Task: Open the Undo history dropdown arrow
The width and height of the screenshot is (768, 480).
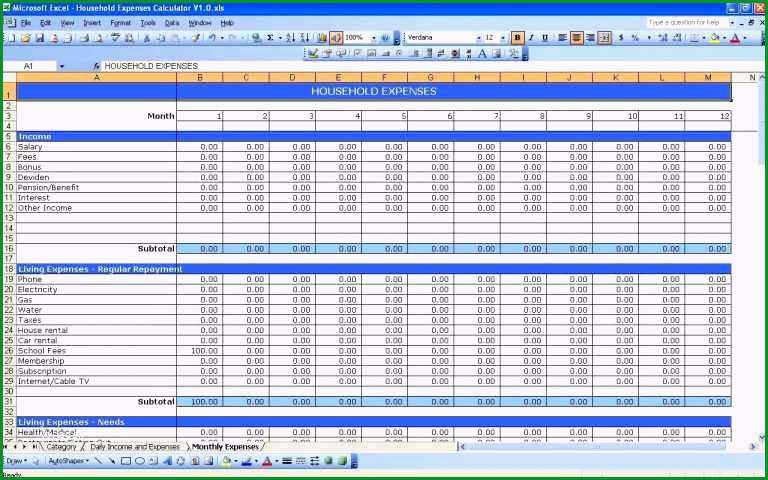Action: click(222, 38)
